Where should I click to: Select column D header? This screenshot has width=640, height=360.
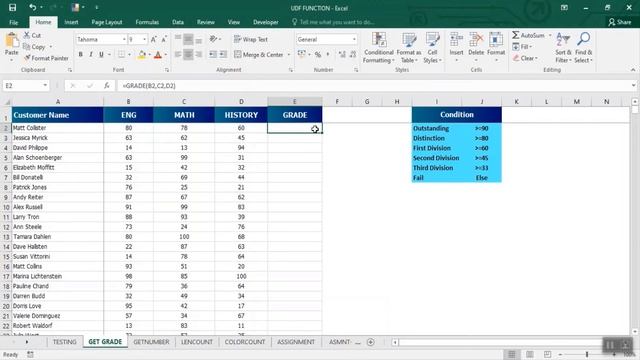click(x=241, y=101)
